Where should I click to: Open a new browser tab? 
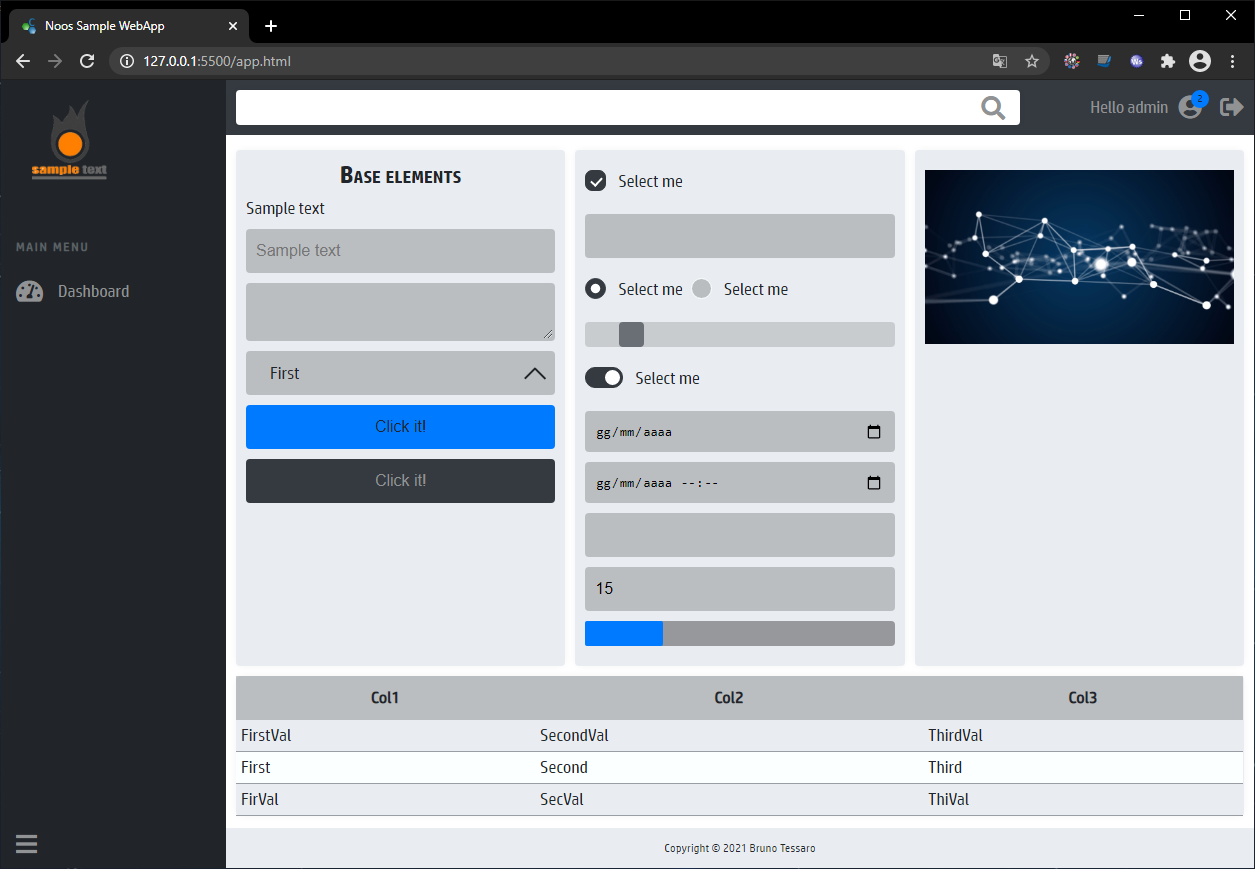[271, 26]
